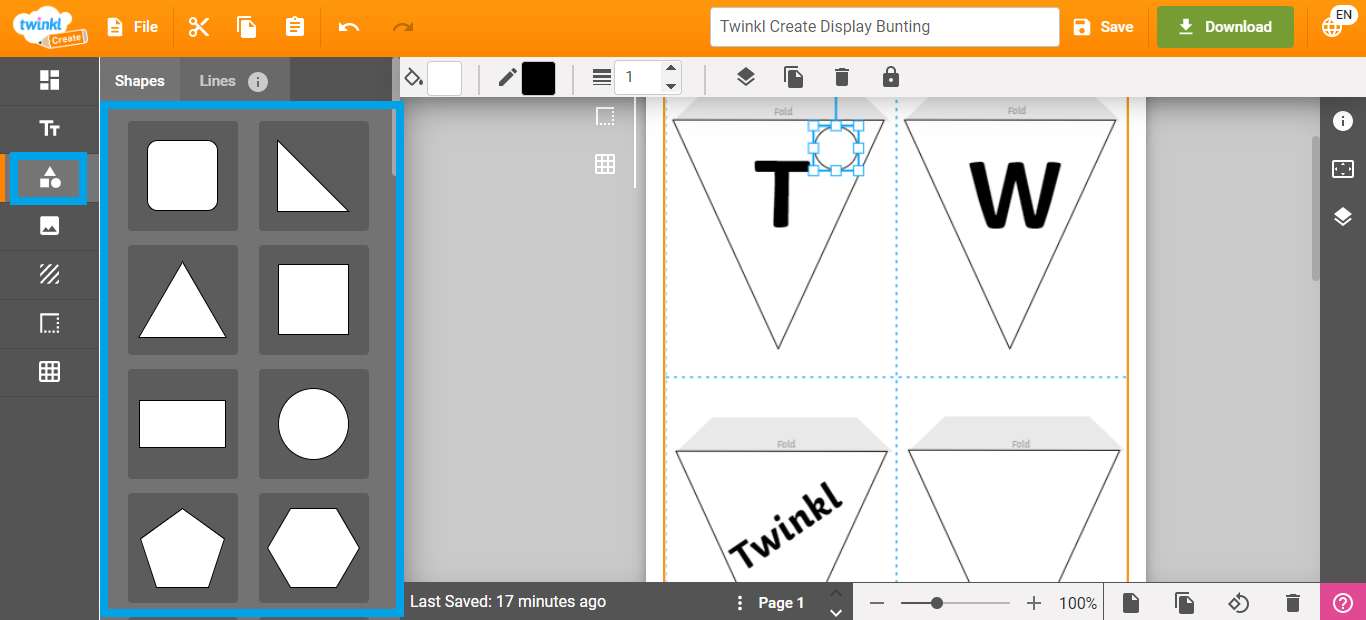Viewport: 1366px width, 620px height.
Task: Go to previous page with up chevron
Action: pyautogui.click(x=836, y=593)
